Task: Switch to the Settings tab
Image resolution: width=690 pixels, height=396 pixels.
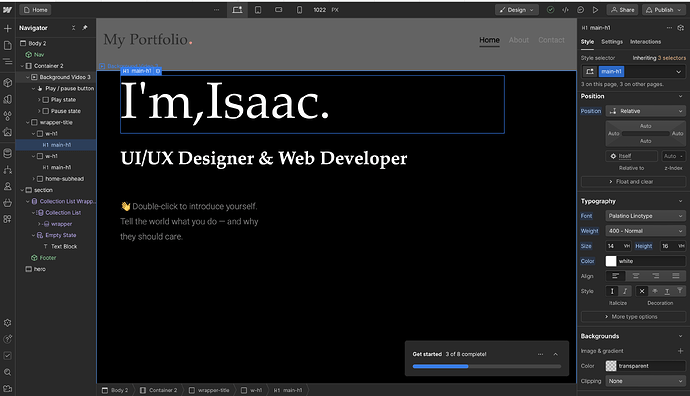Action: [x=612, y=42]
